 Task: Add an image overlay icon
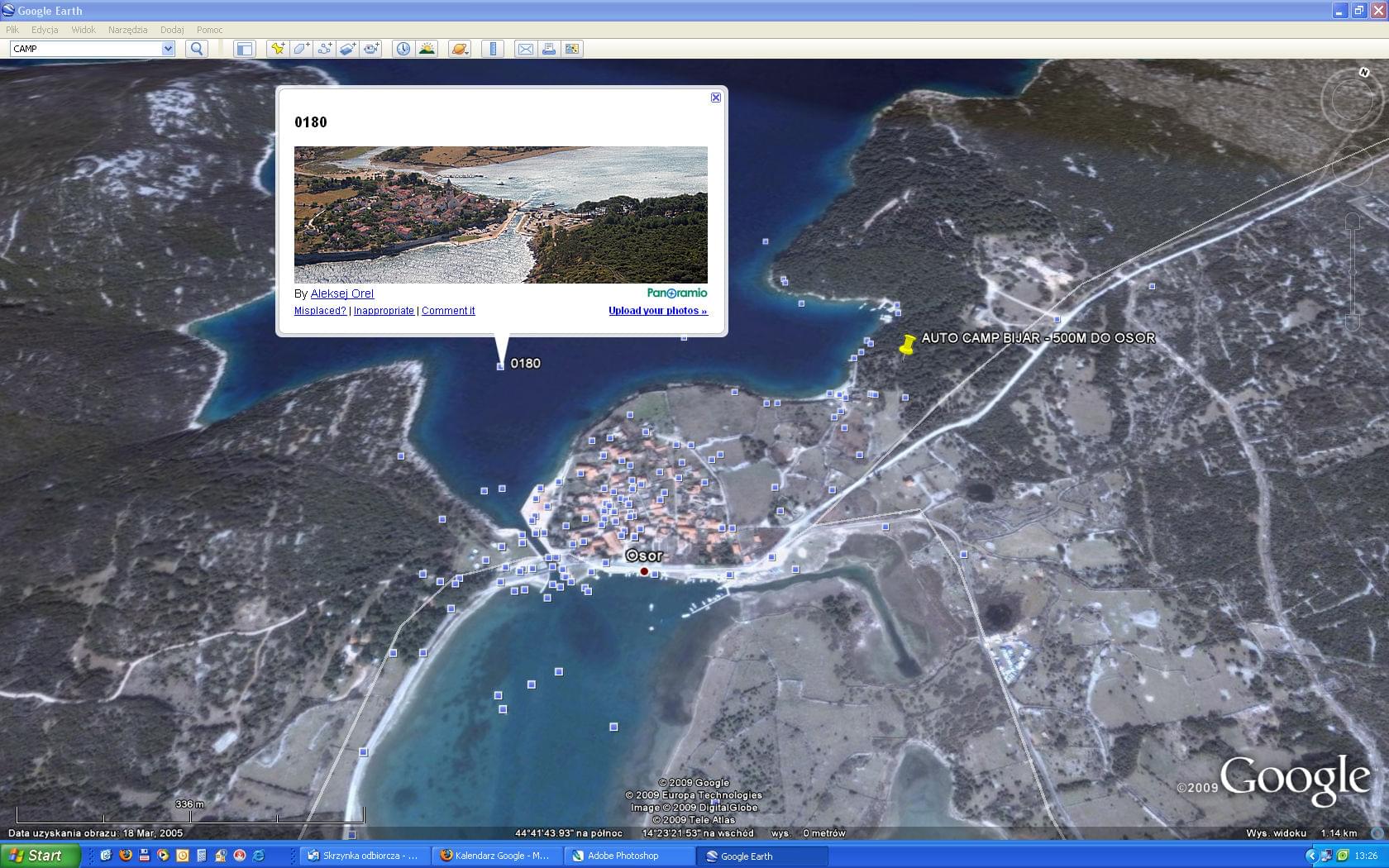[347, 49]
